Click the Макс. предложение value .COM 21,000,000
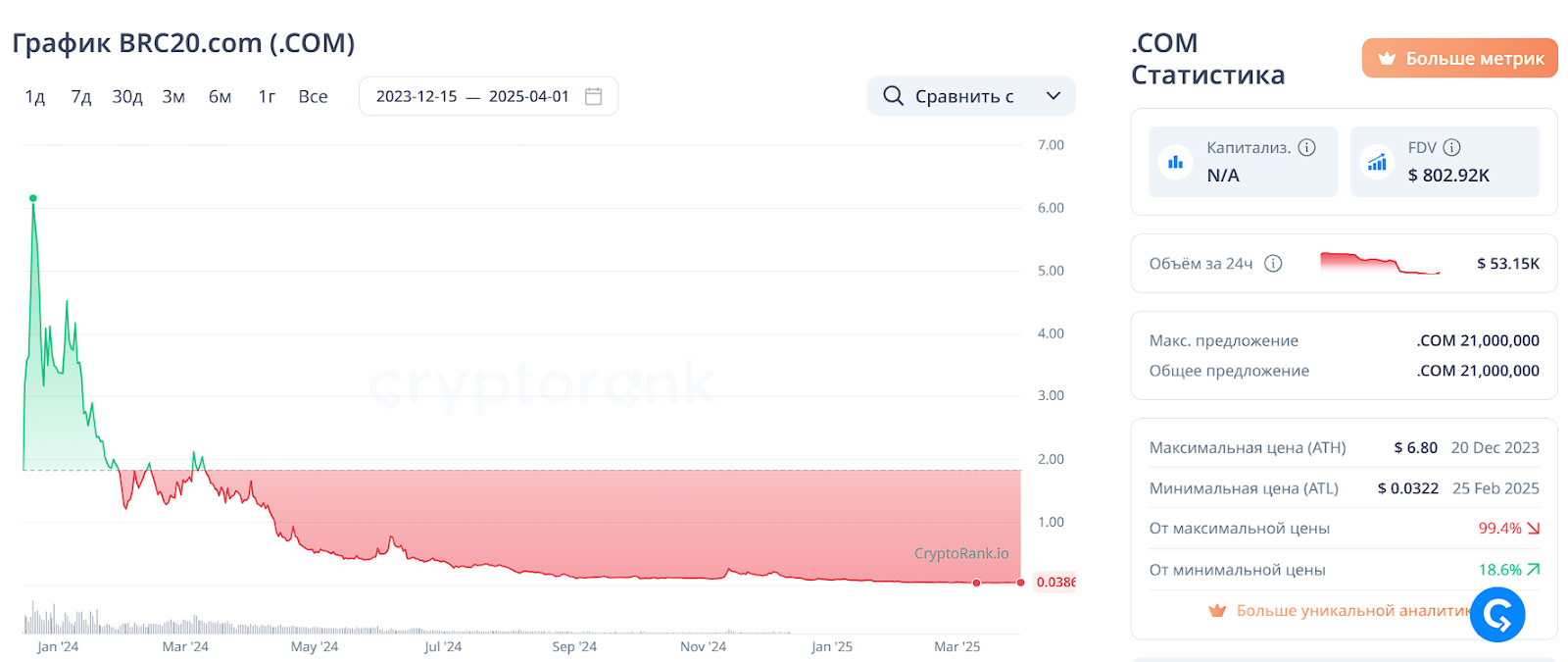This screenshot has width=1568, height=662. [x=1478, y=340]
